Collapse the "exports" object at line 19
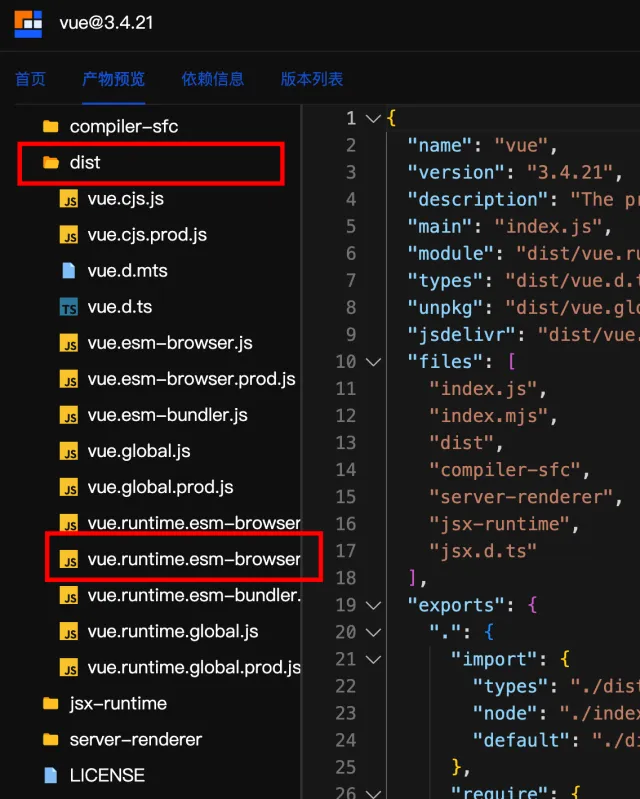640x799 pixels. tap(374, 606)
